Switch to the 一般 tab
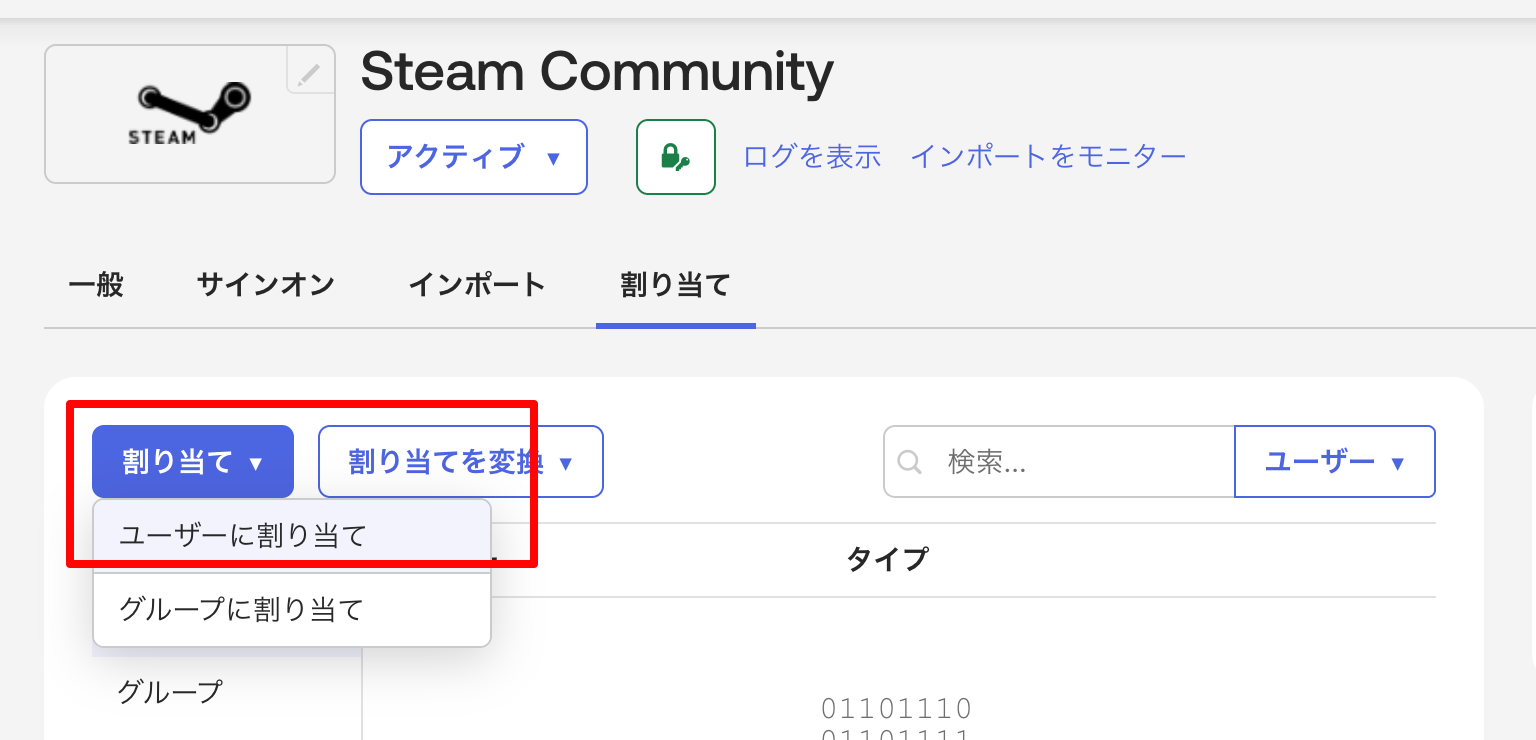The width and height of the screenshot is (1536, 740). click(95, 285)
